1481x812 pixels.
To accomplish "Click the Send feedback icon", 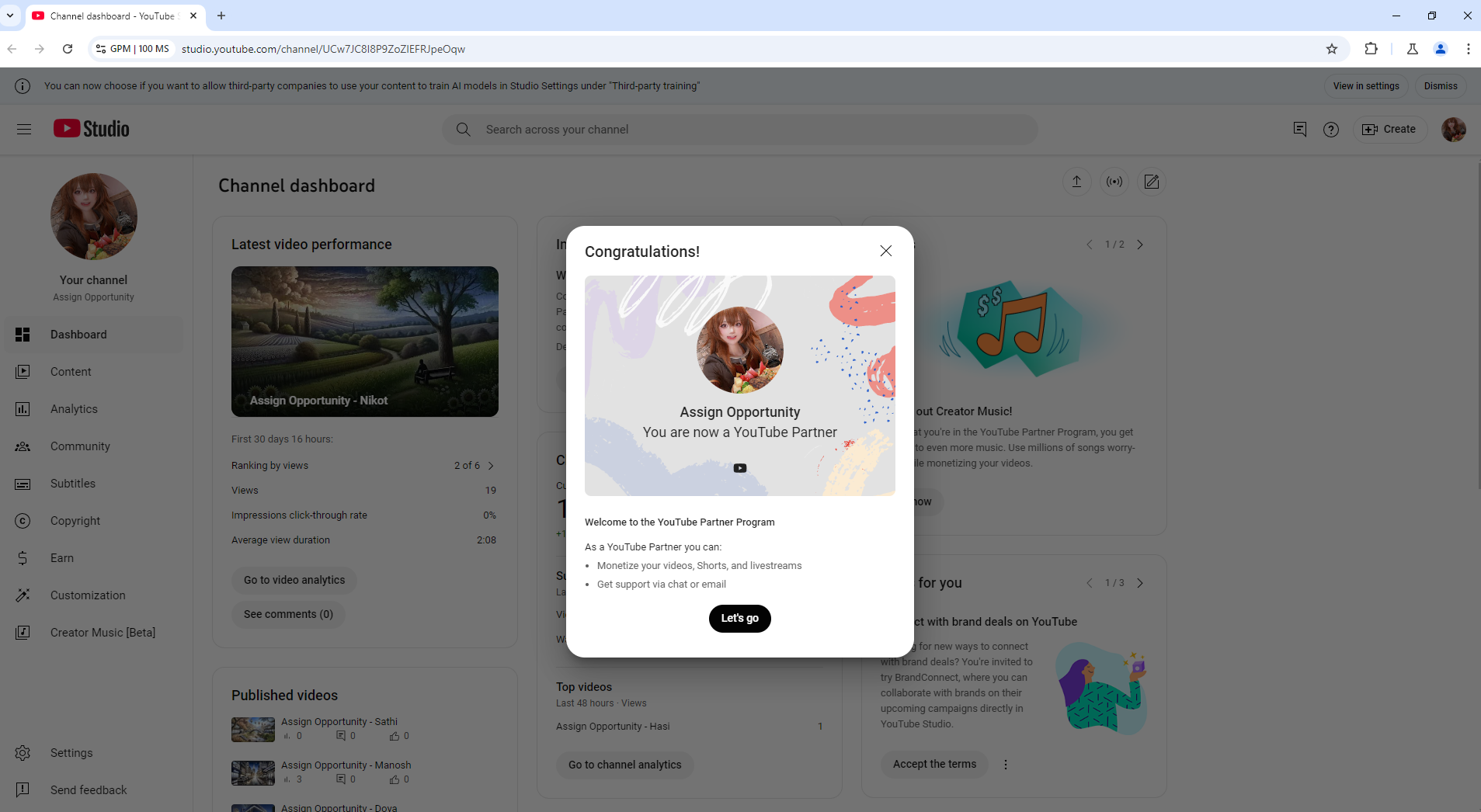I will 23,789.
